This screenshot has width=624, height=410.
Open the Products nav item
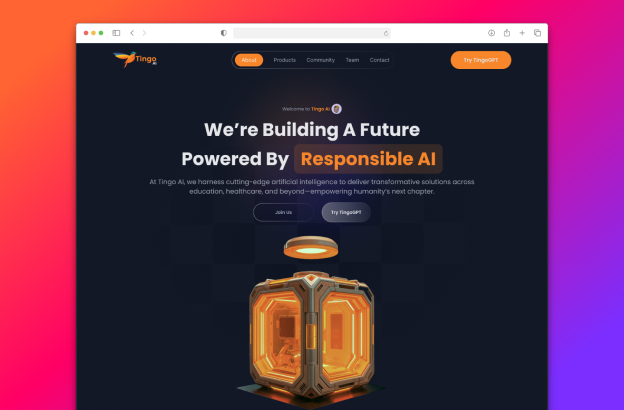click(x=285, y=60)
